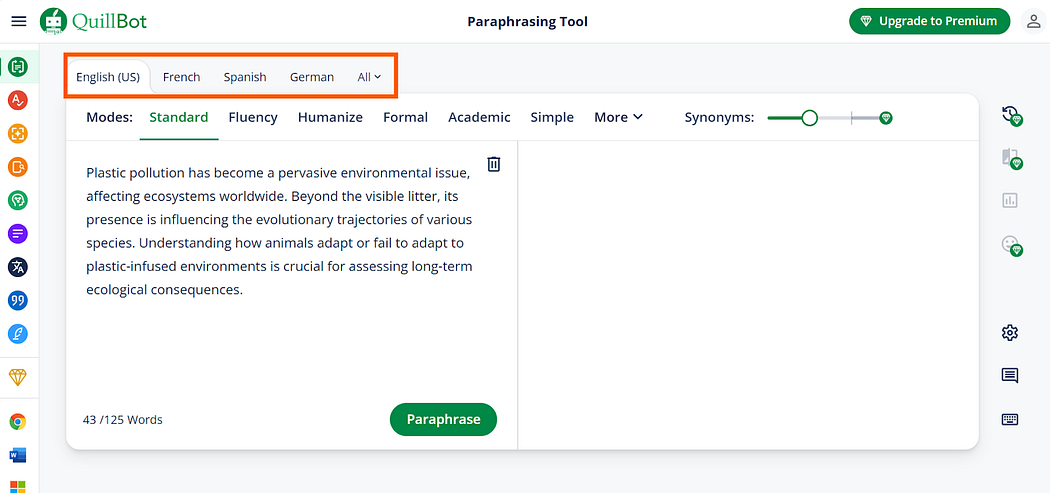Open the Translator sidebar icon
The image size is (1050, 493).
[x=18, y=267]
